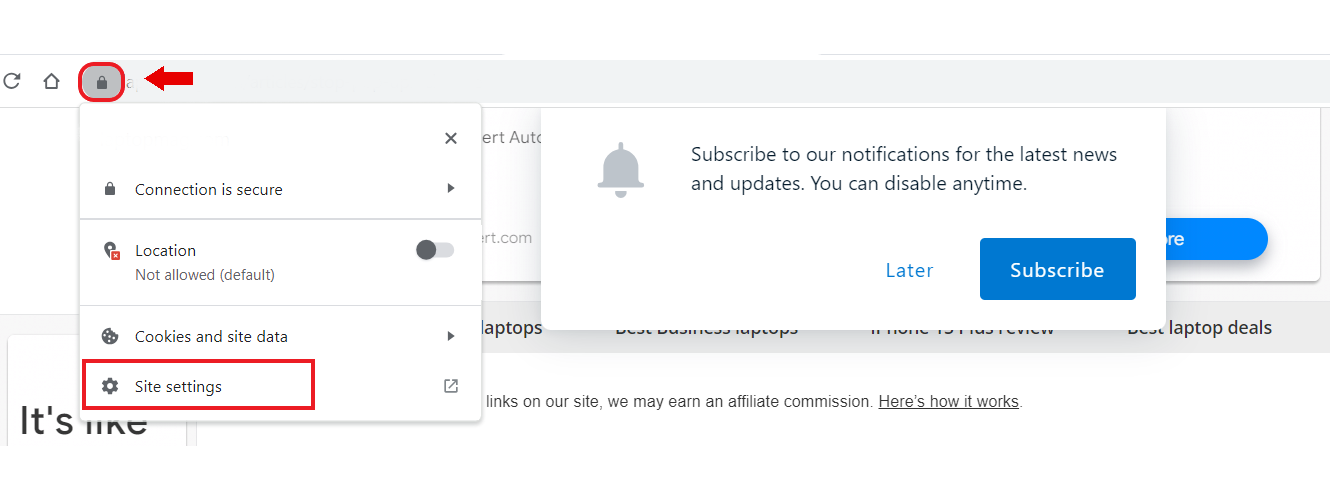
Task: Click the external link icon for Site settings
Action: coord(451,386)
